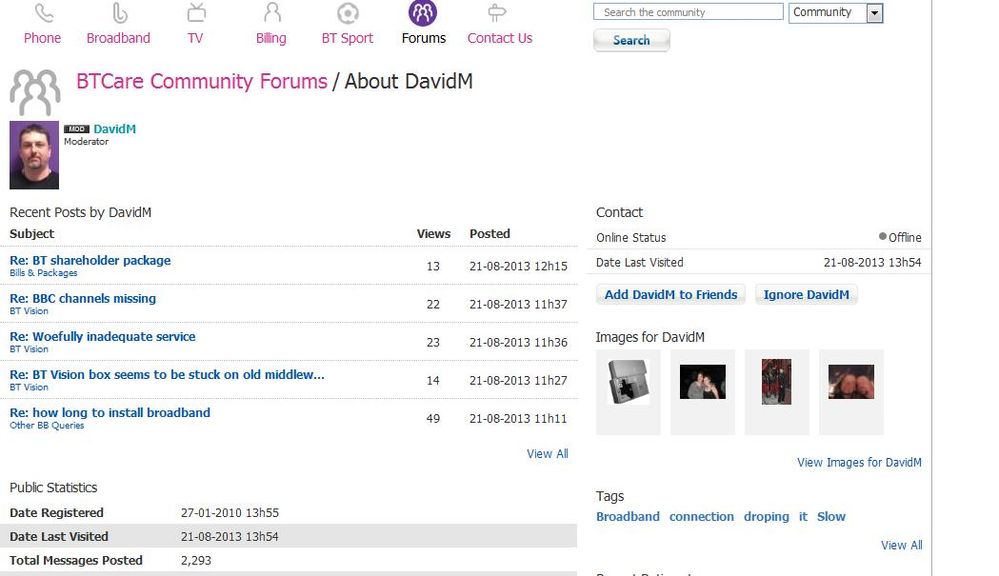Add DavidM to Friends

[670, 294]
